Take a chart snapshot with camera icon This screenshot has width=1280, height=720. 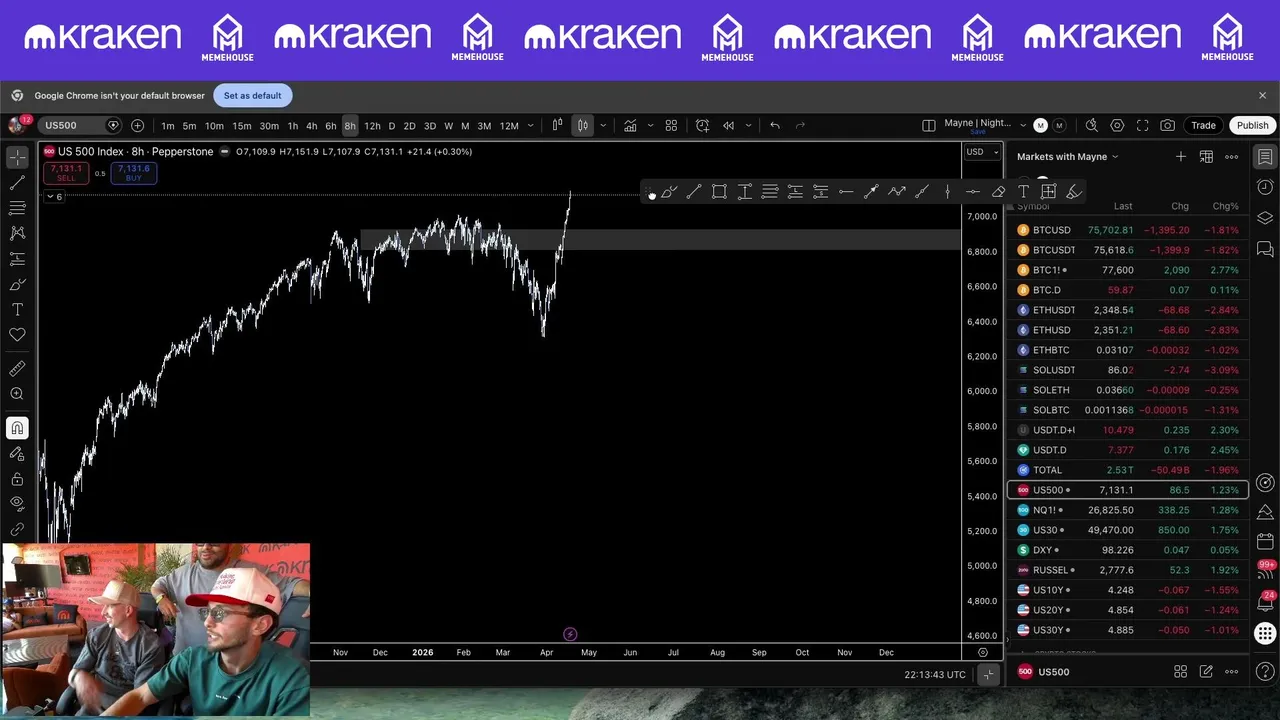click(x=1167, y=126)
